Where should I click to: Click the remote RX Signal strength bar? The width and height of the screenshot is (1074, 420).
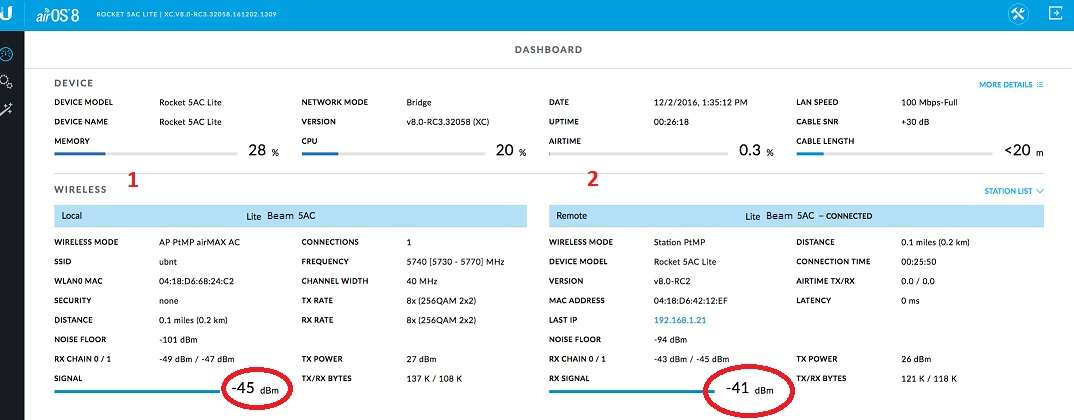(x=631, y=392)
